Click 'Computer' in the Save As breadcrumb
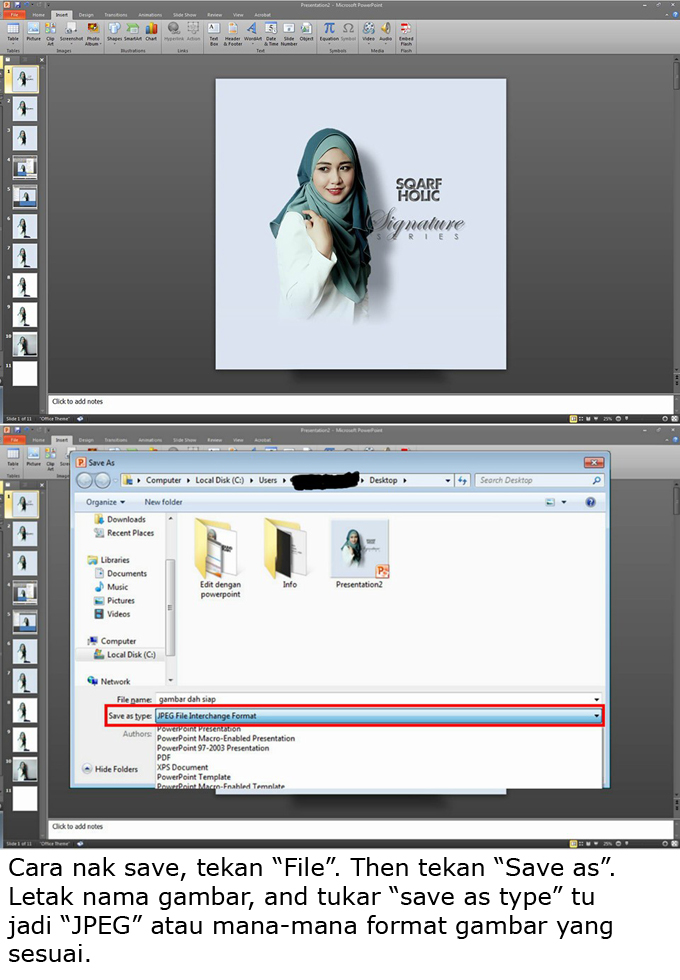The height and width of the screenshot is (980, 680). pos(163,480)
